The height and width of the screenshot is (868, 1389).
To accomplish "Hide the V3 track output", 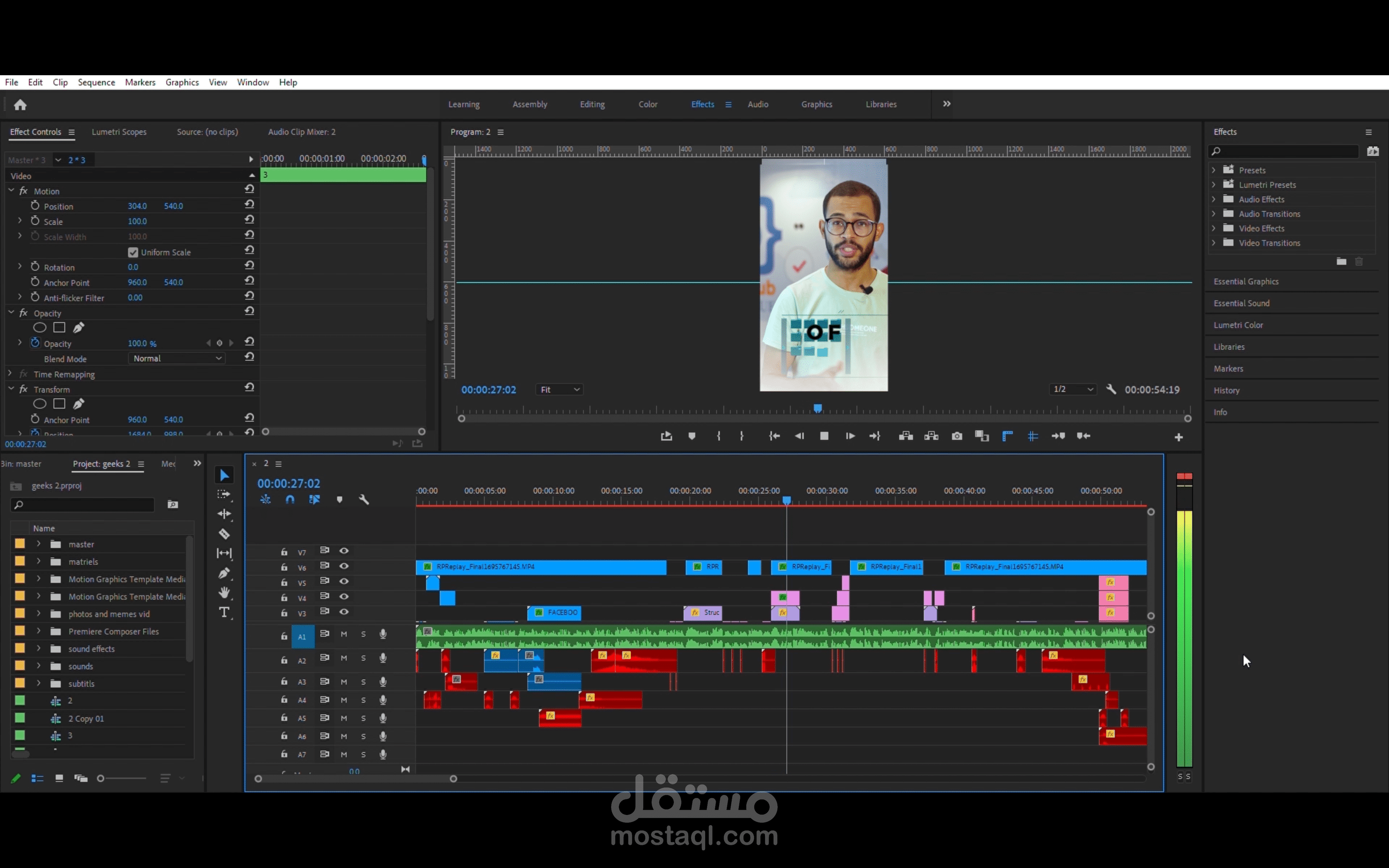I will click(x=344, y=611).
